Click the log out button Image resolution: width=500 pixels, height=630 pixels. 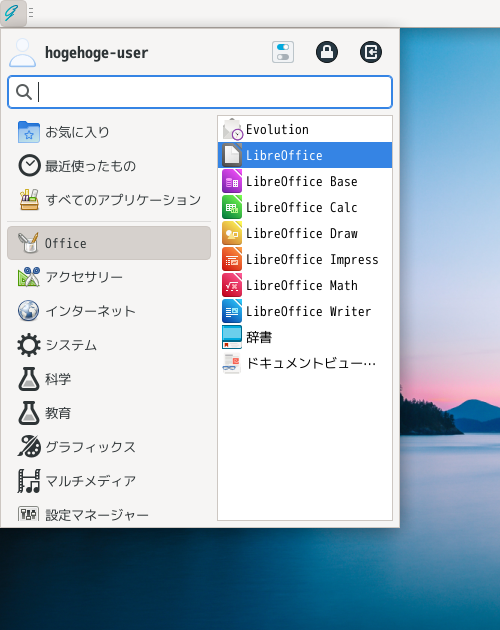371,52
